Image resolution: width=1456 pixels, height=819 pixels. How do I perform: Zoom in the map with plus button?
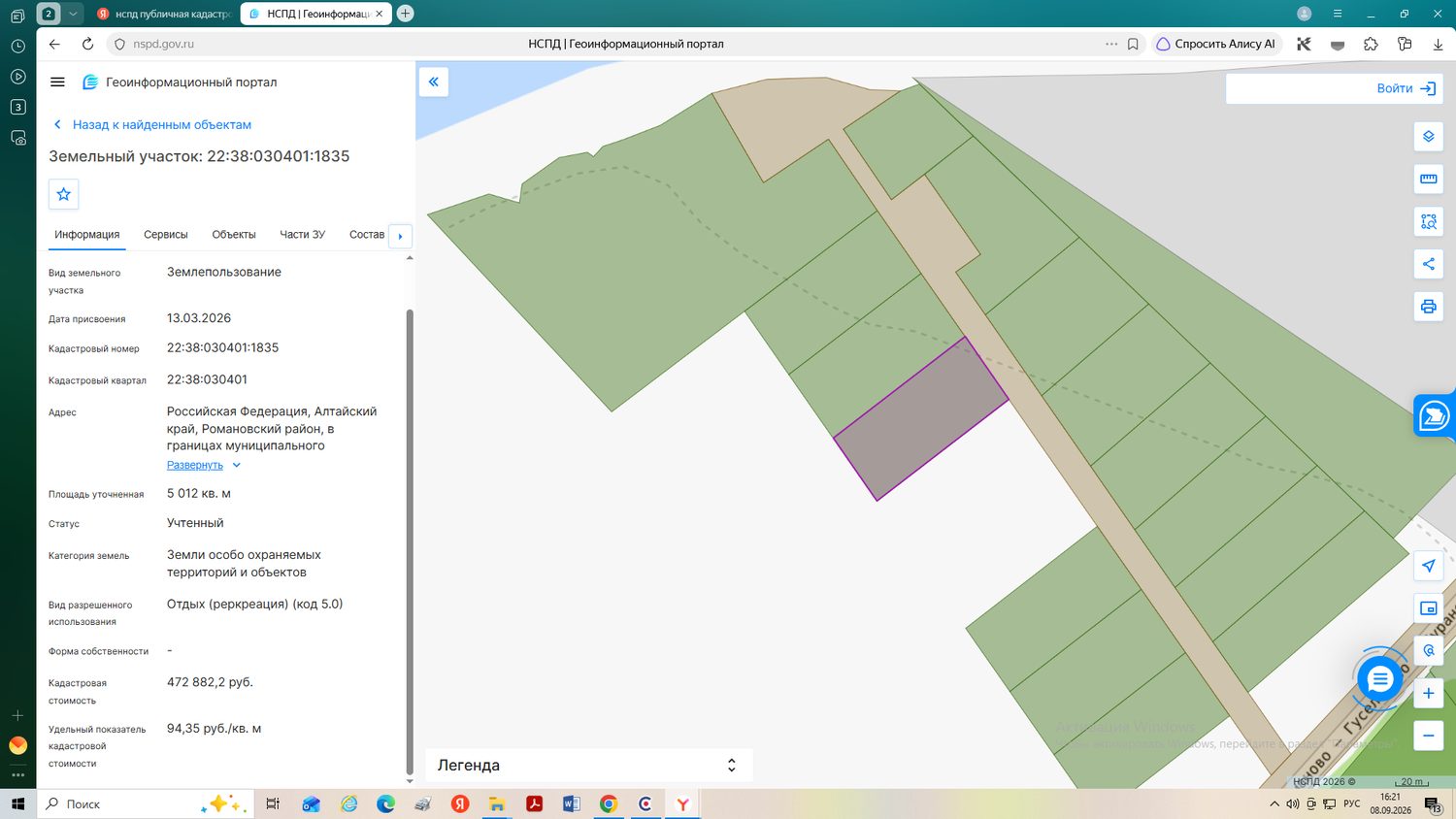[x=1428, y=693]
